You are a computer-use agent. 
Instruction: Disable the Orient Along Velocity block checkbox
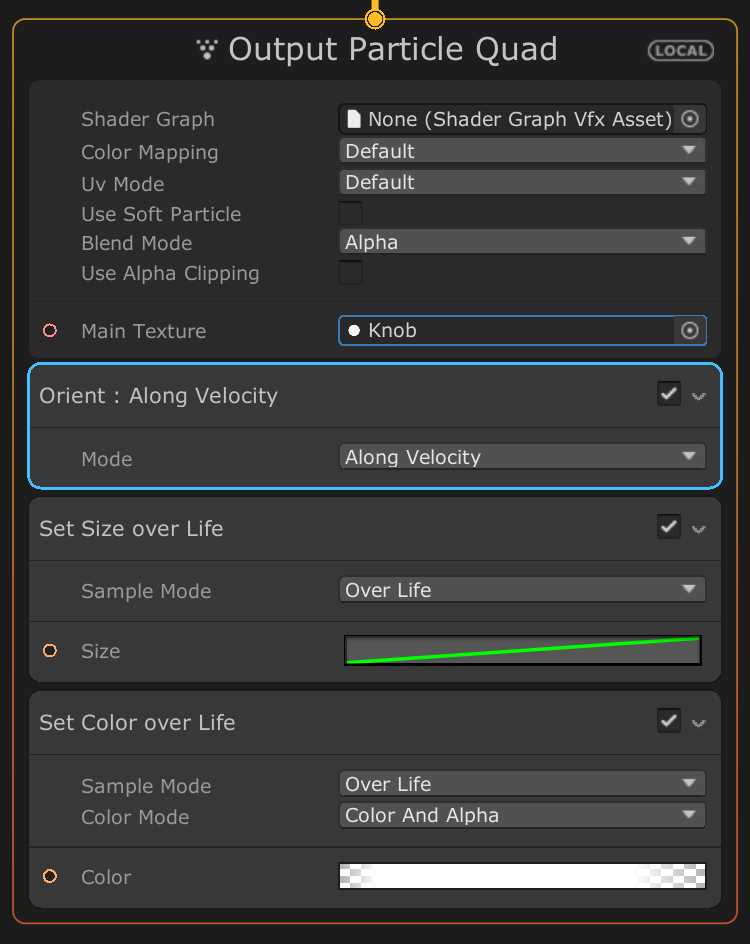pyautogui.click(x=668, y=394)
